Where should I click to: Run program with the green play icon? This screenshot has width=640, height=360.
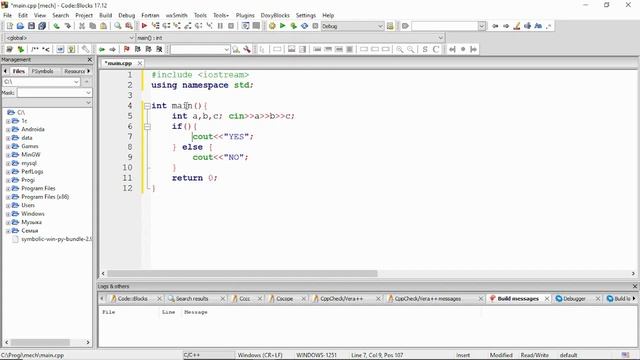click(x=282, y=26)
